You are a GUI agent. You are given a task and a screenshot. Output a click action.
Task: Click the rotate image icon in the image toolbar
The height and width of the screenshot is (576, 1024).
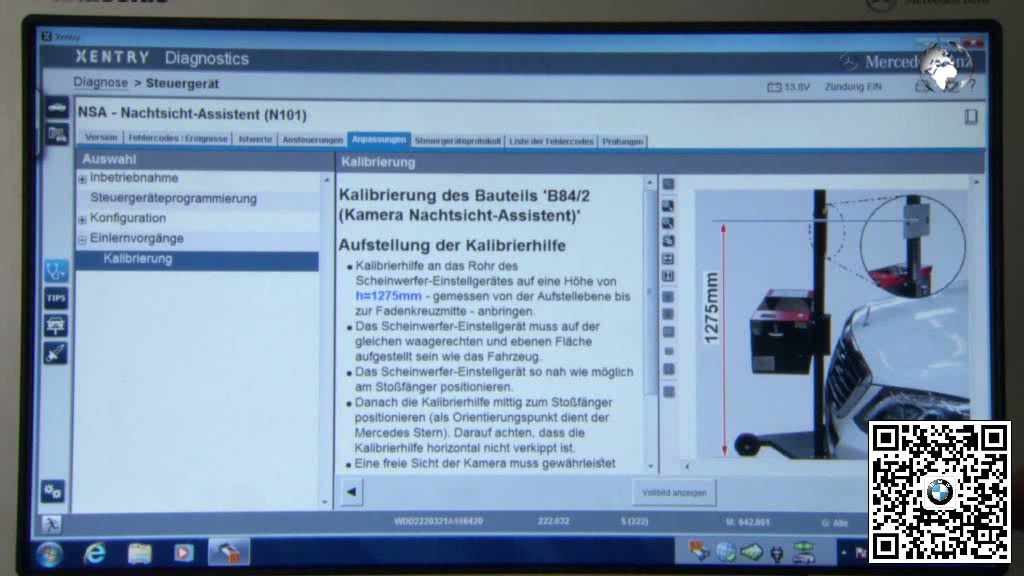point(668,241)
